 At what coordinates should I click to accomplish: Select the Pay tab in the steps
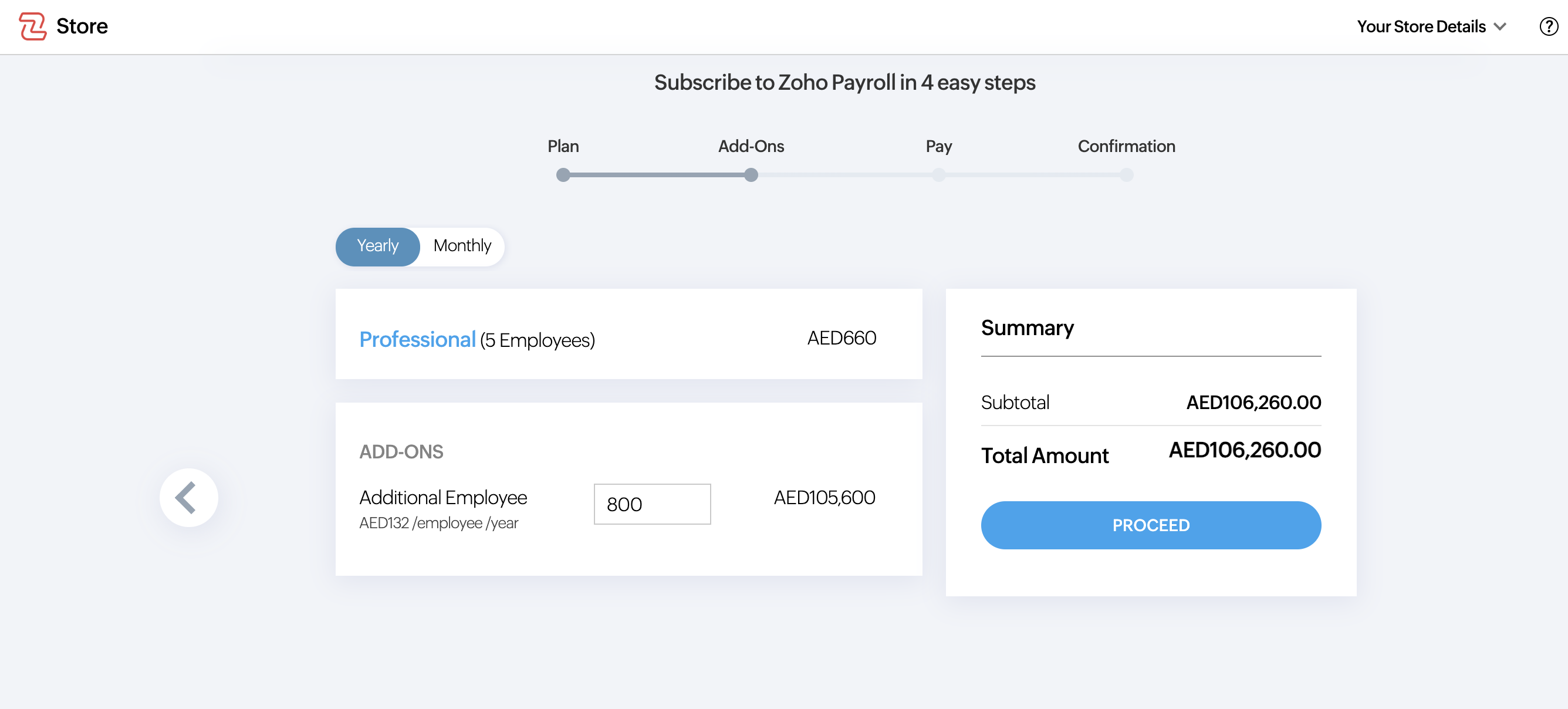(938, 146)
